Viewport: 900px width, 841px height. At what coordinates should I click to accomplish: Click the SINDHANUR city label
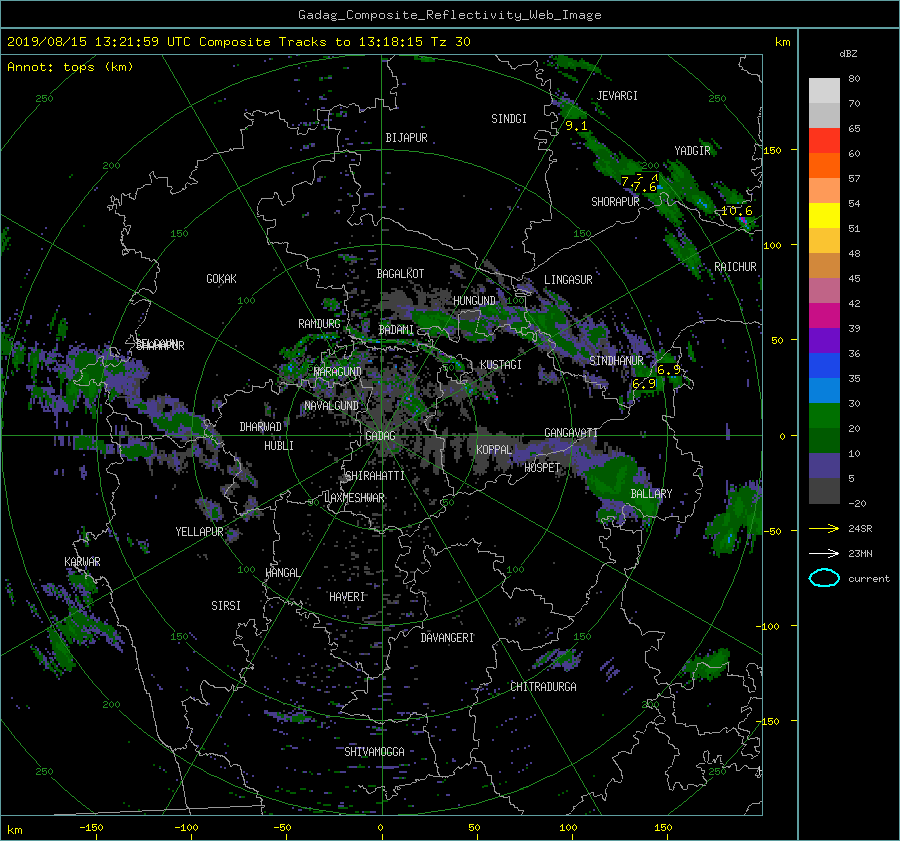click(x=616, y=361)
